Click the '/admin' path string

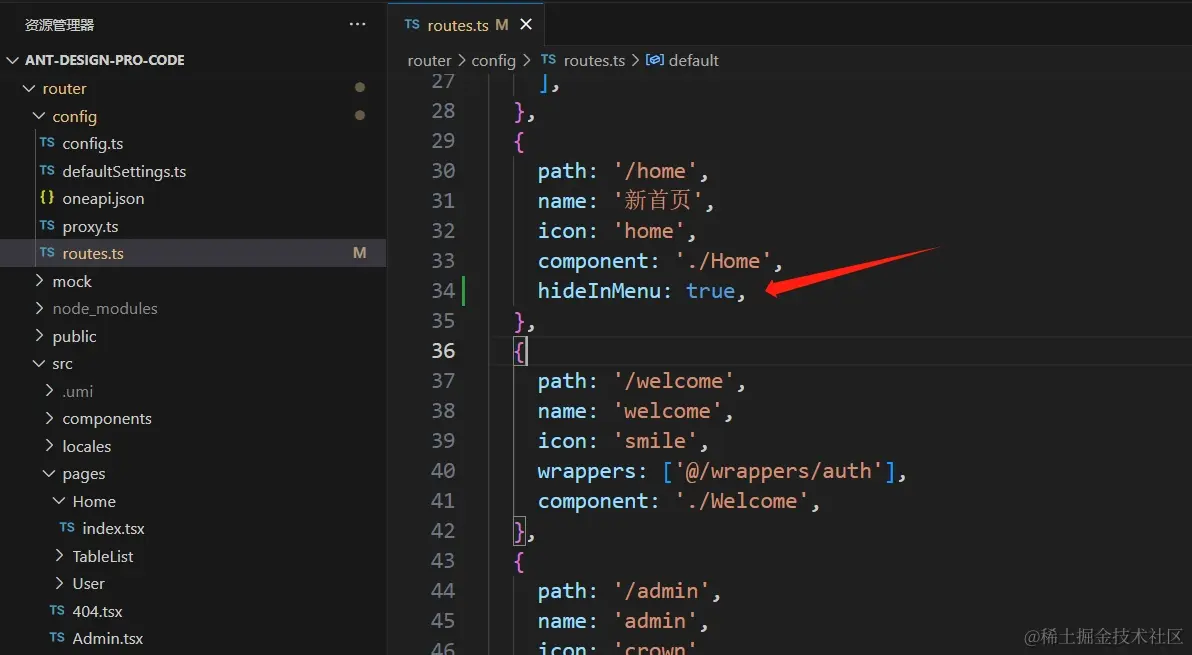click(x=661, y=590)
